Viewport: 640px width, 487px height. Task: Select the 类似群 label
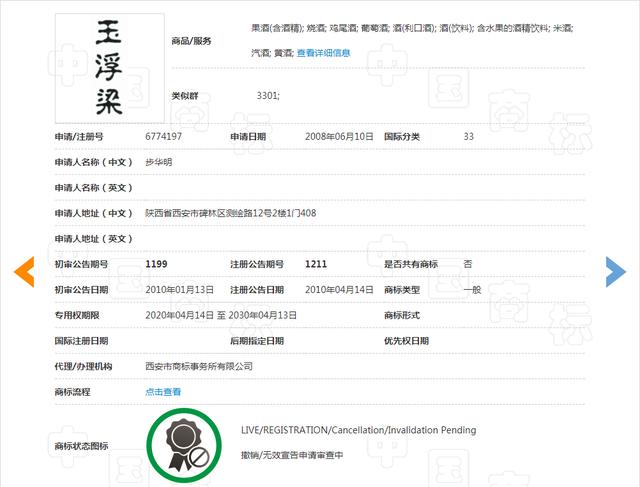(185, 96)
